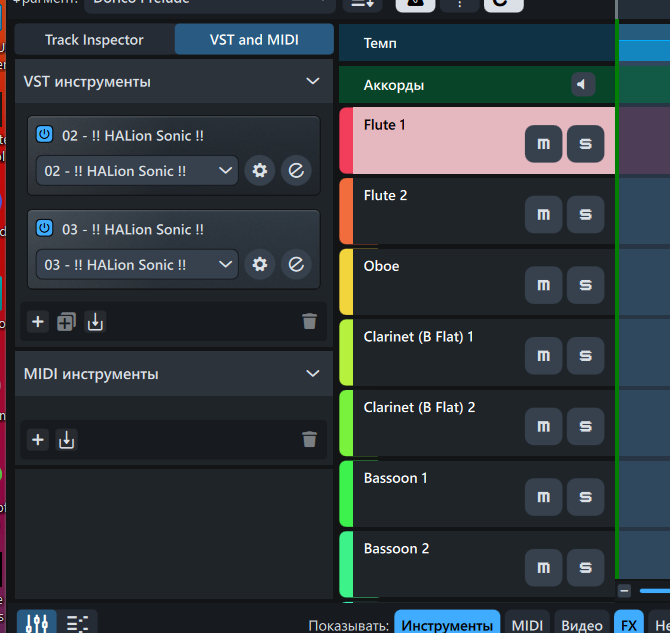Image resolution: width=670 pixels, height=633 pixels.
Task: Click the speaker icon on Аккорды track
Action: click(583, 84)
